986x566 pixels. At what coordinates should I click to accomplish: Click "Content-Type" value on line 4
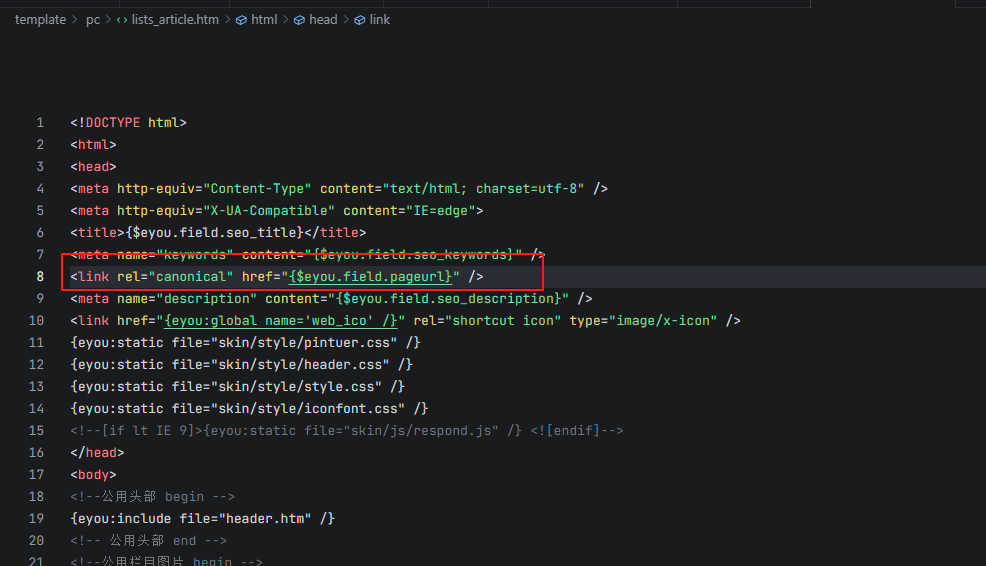pos(257,189)
